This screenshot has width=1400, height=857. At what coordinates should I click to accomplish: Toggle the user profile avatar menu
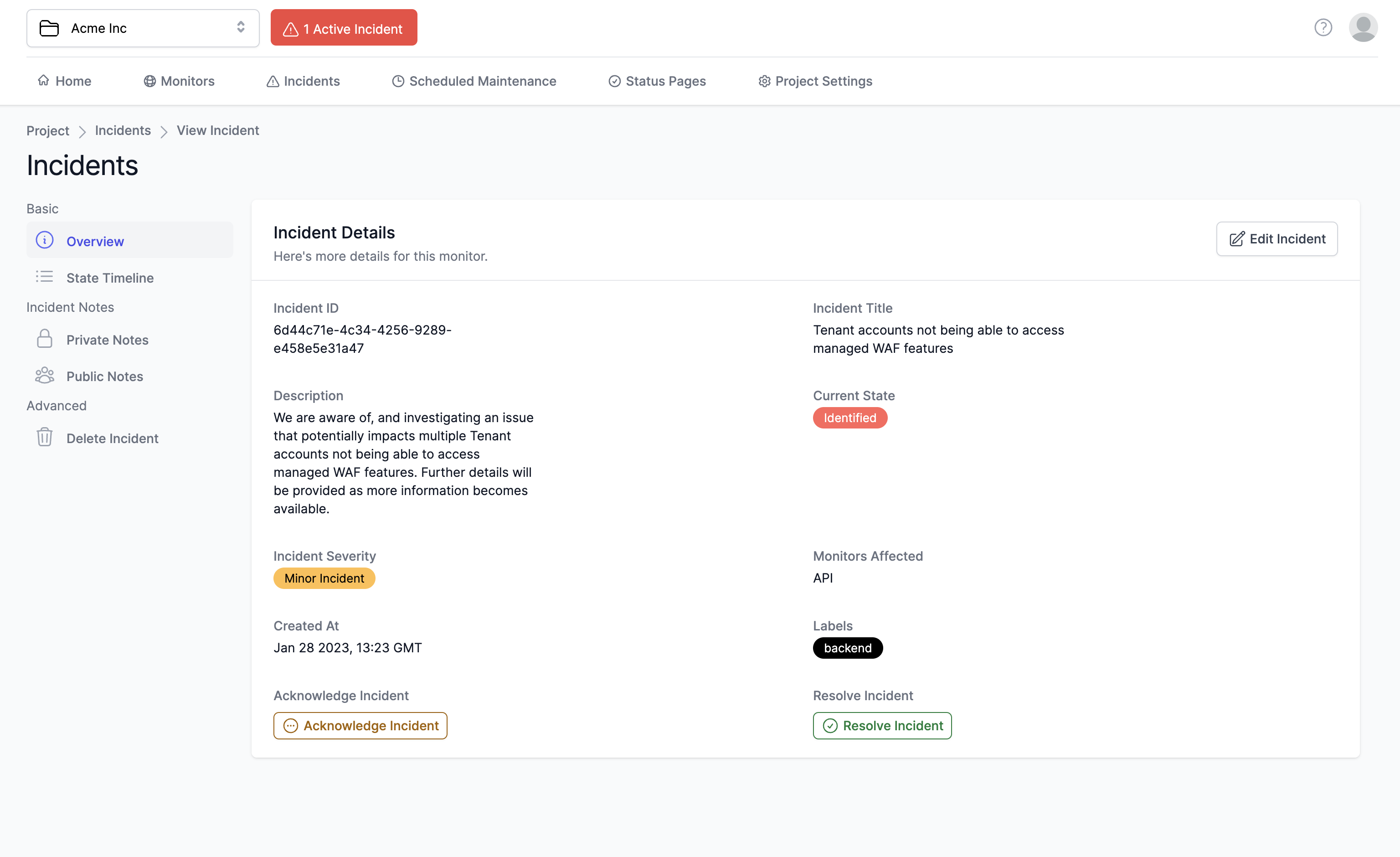1362,27
